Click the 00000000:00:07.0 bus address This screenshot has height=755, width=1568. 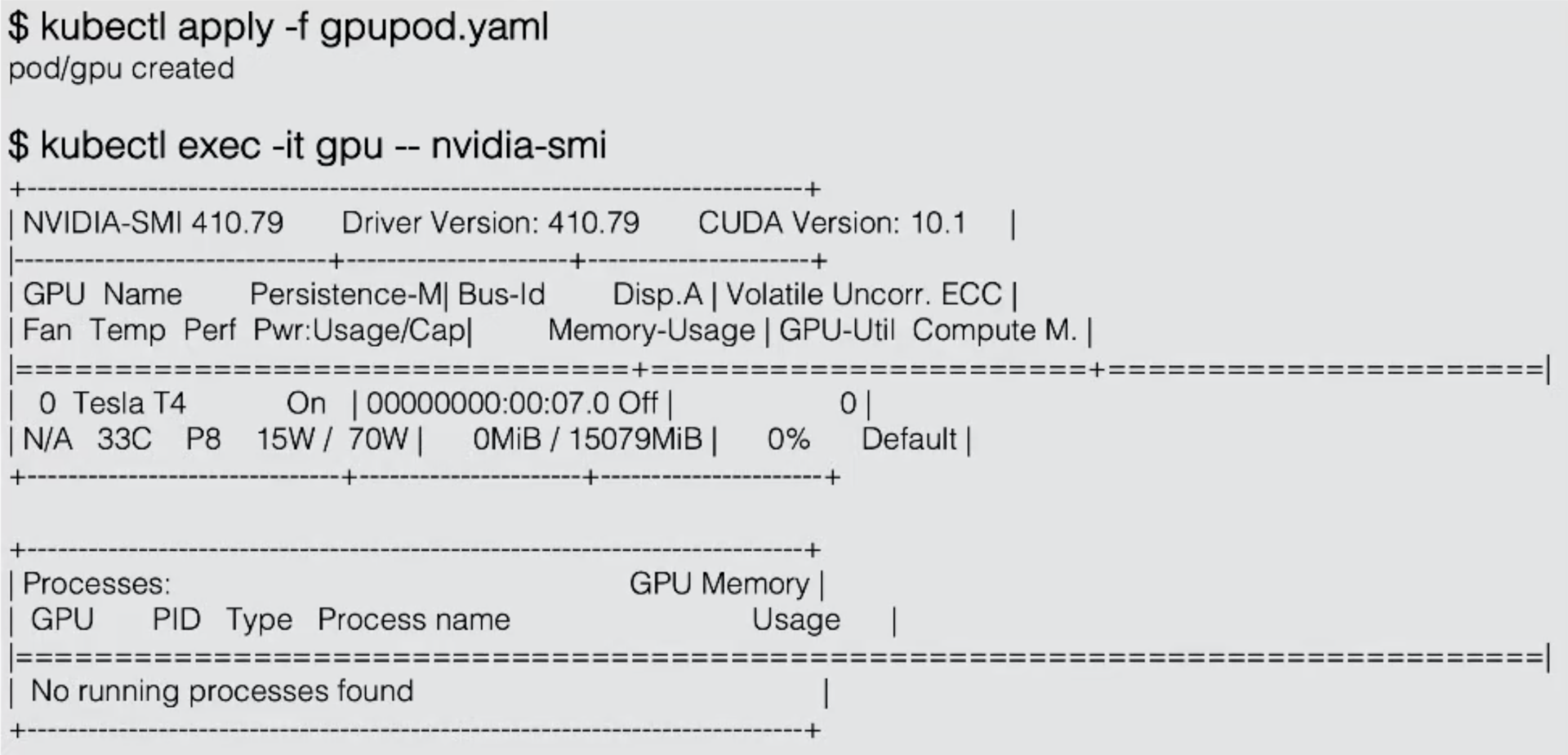click(488, 403)
